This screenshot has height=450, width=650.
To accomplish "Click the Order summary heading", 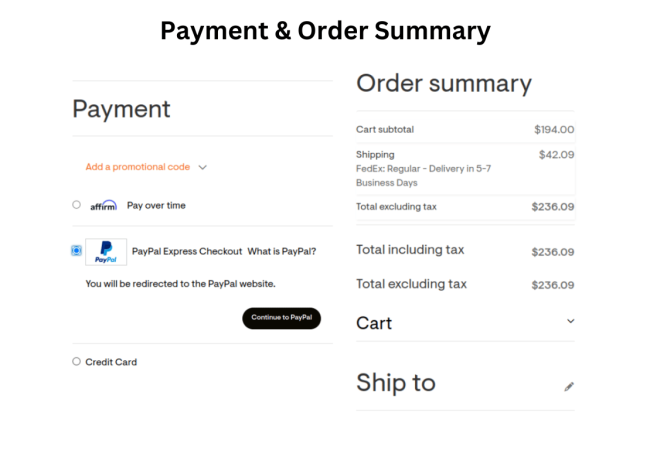I will point(444,83).
